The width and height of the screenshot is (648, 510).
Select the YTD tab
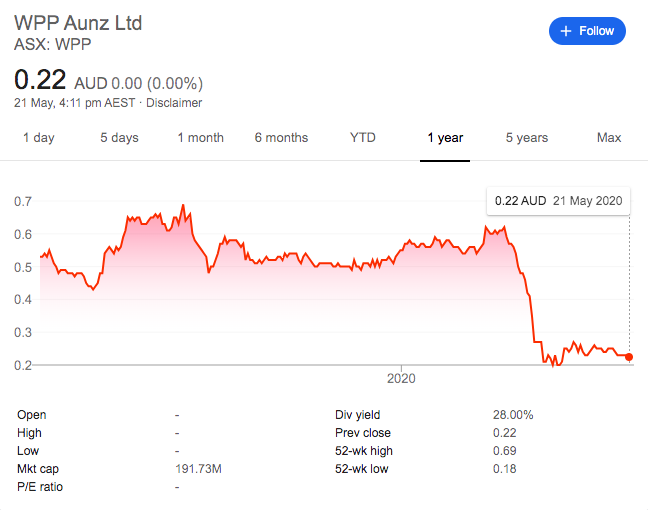[x=362, y=138]
